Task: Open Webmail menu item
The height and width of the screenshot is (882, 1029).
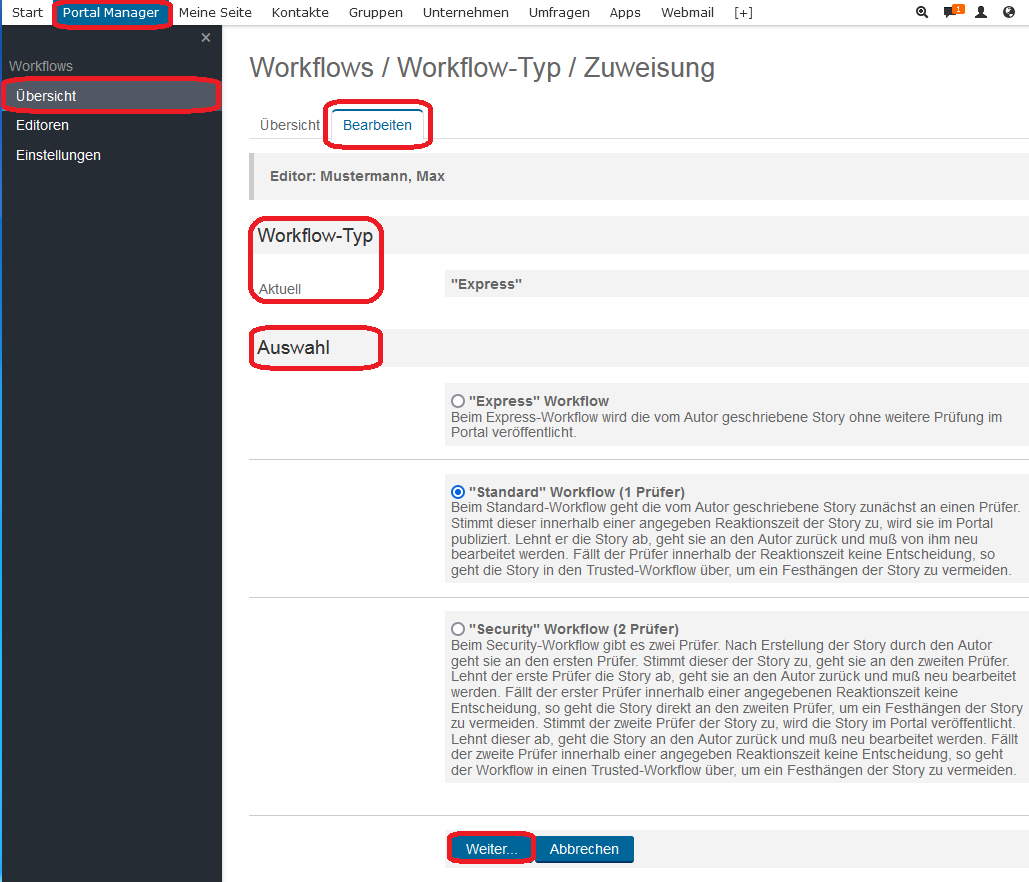Action: pyautogui.click(x=687, y=12)
